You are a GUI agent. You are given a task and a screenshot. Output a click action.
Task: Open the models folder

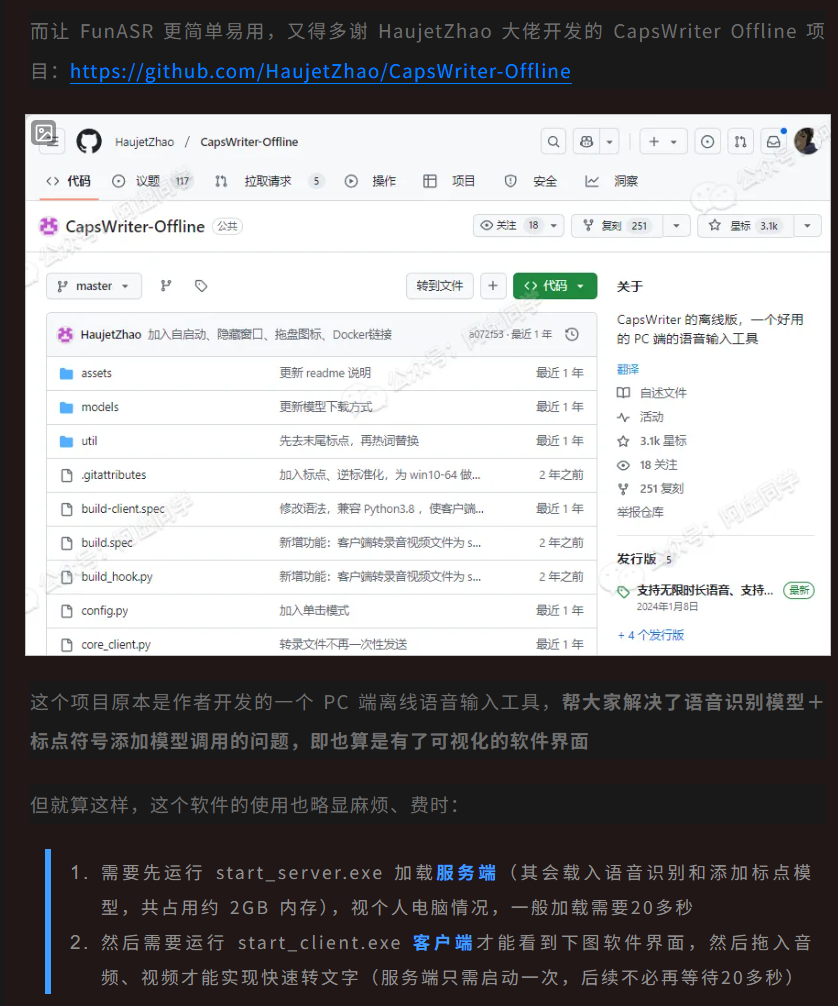click(x=100, y=407)
